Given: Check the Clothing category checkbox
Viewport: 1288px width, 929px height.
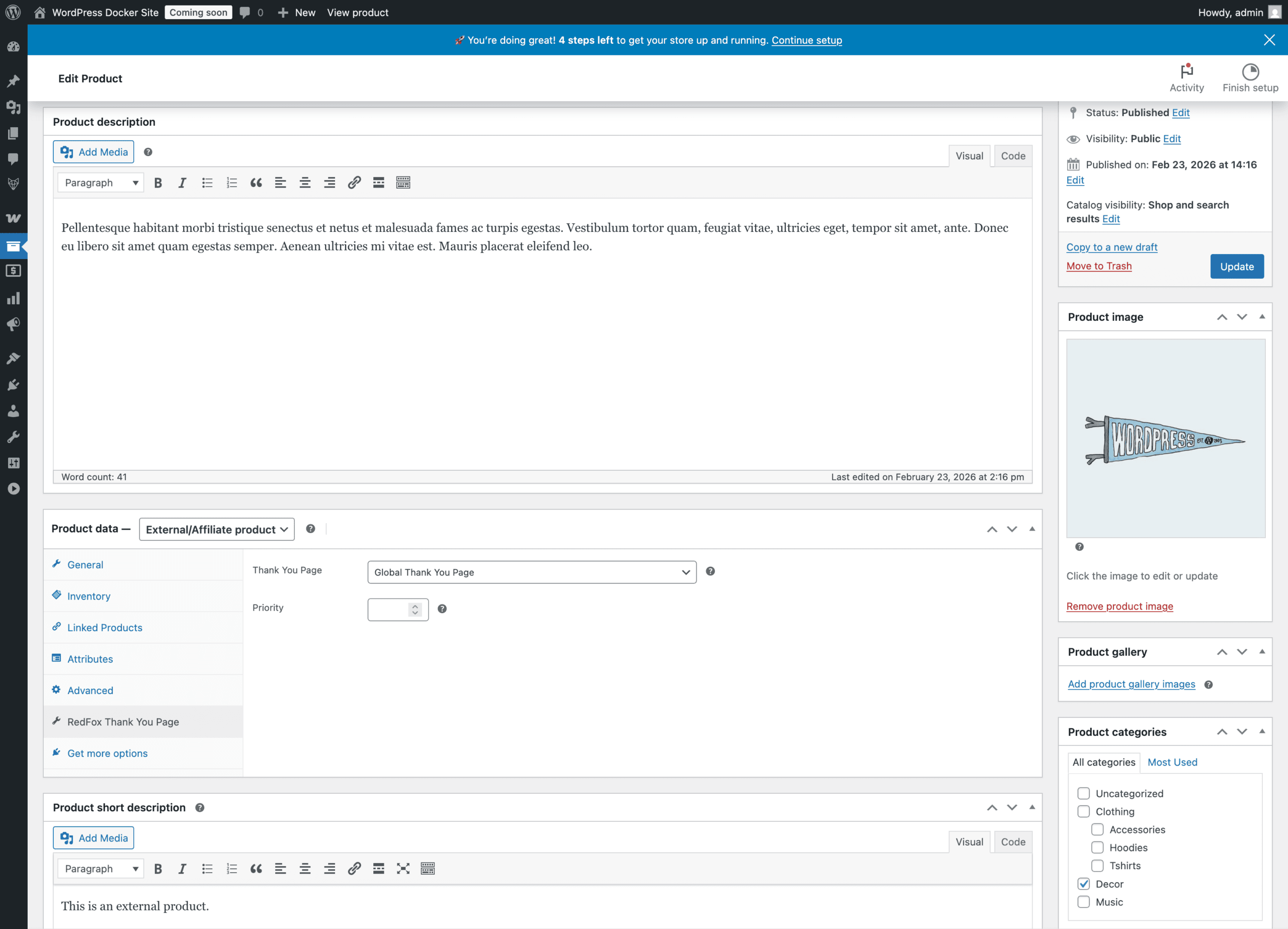Looking at the screenshot, I should point(1084,811).
